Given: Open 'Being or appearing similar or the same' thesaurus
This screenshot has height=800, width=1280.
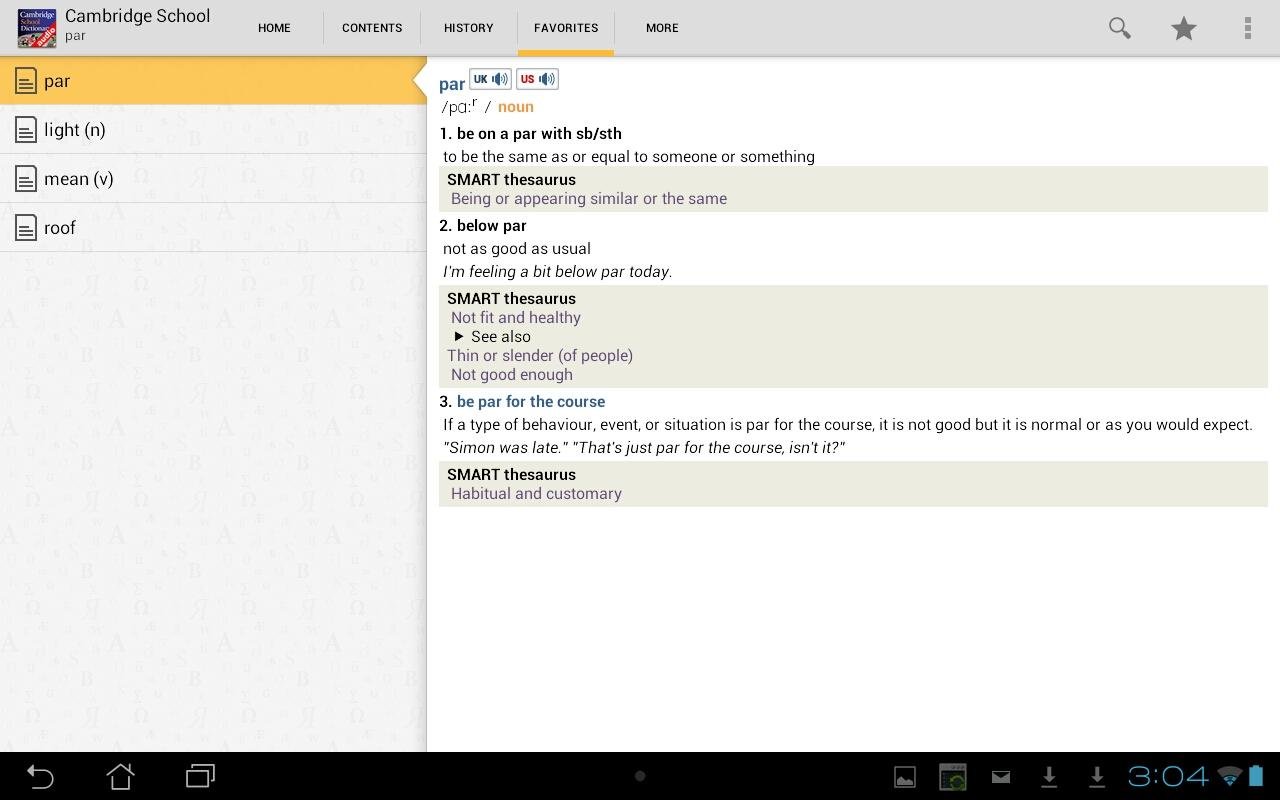Looking at the screenshot, I should coord(589,199).
